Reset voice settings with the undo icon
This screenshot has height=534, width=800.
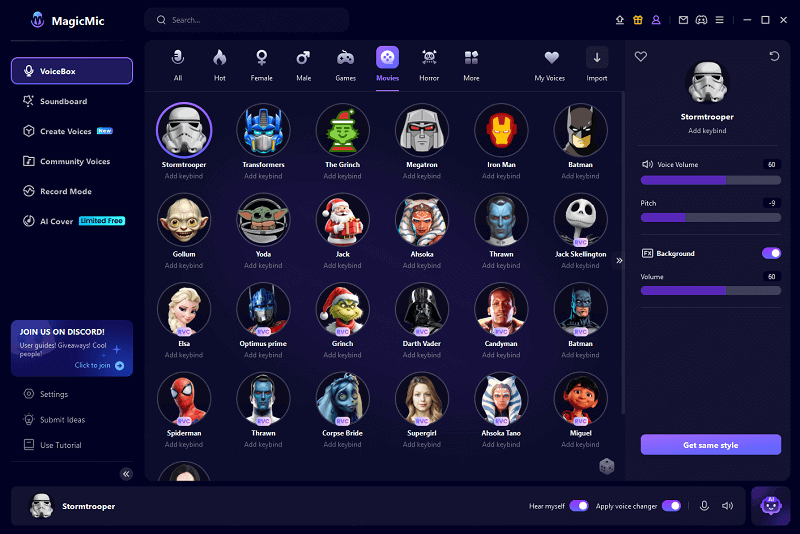pyautogui.click(x=774, y=57)
